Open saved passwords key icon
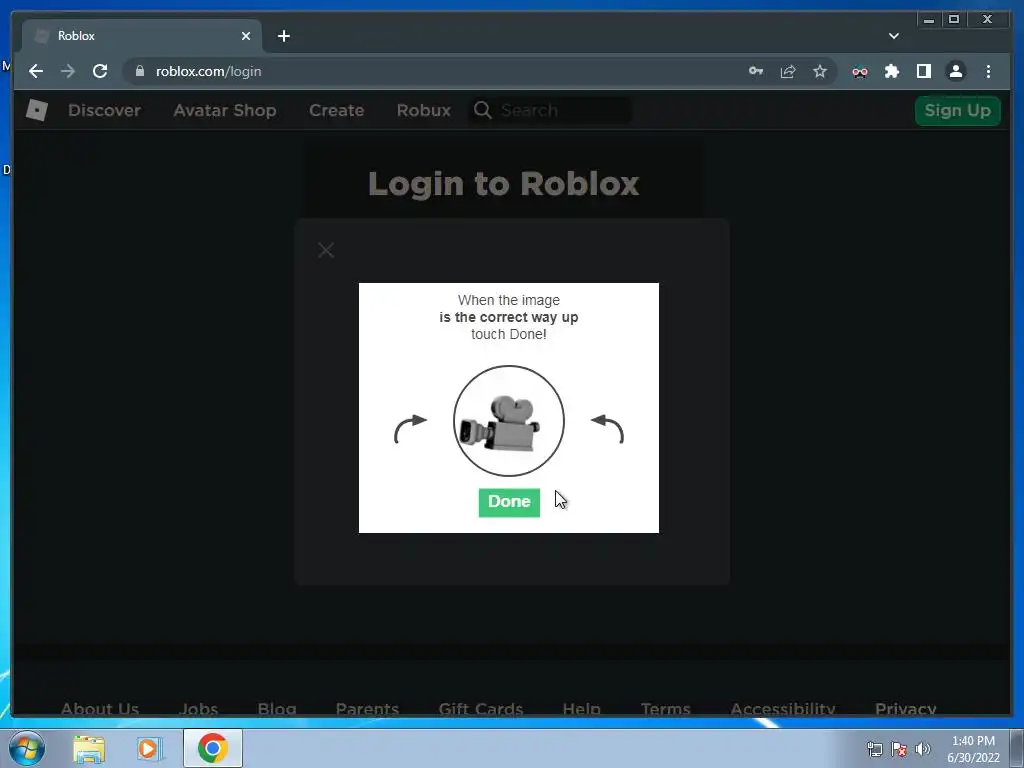 pos(756,71)
